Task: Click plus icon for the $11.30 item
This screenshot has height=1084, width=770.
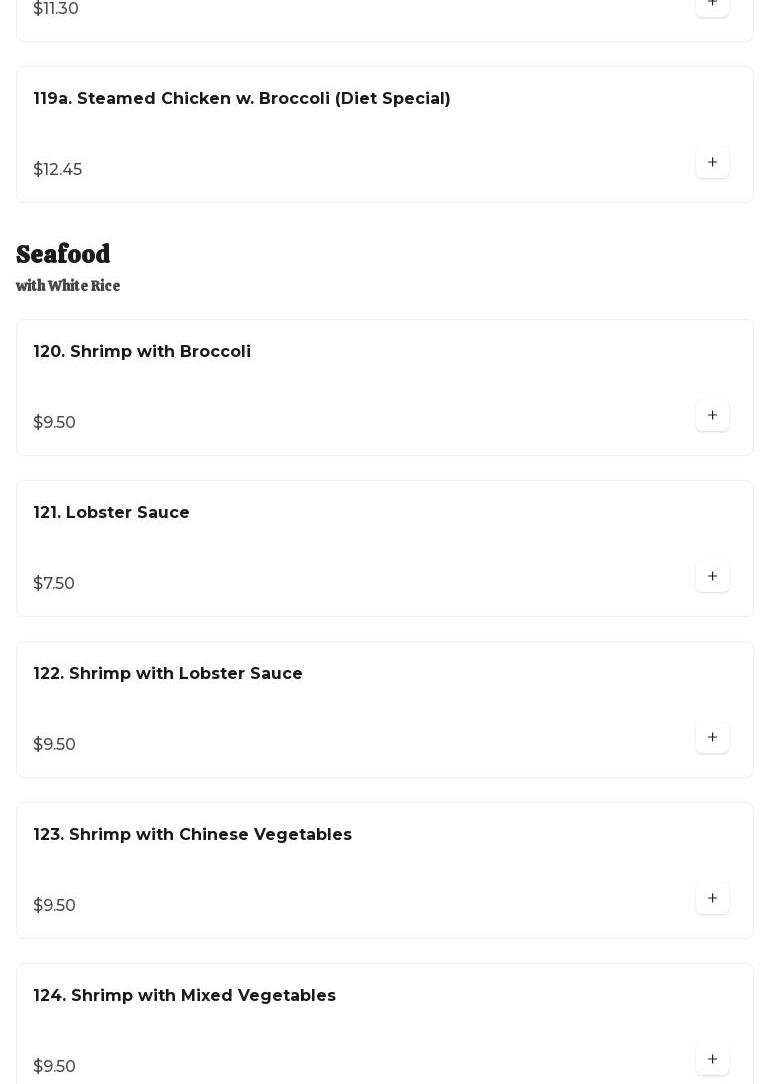Action: tap(712, 6)
